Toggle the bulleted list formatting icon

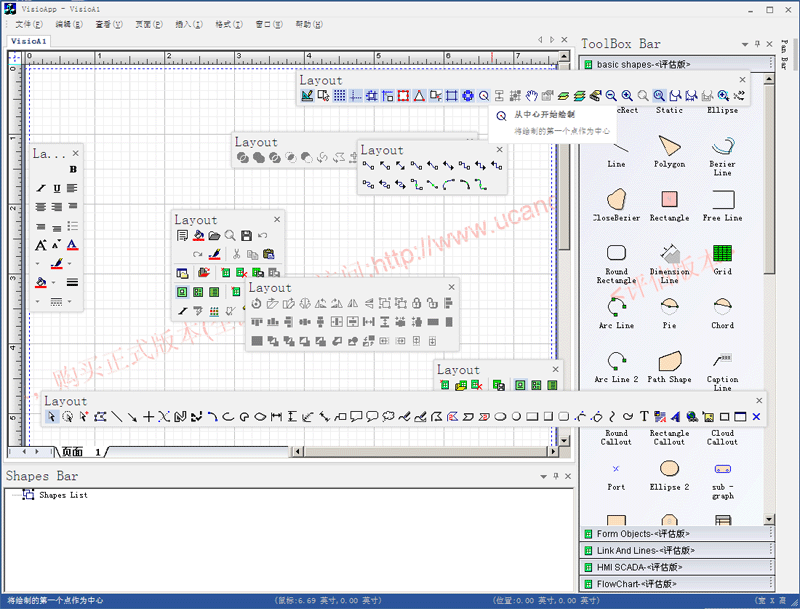[x=73, y=226]
